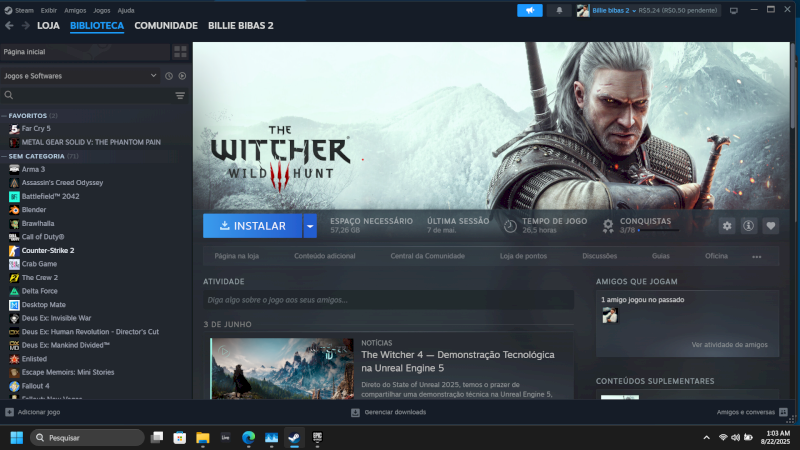Image resolution: width=800 pixels, height=450 pixels.
Task: Open advanced filter options icon
Action: (180, 95)
